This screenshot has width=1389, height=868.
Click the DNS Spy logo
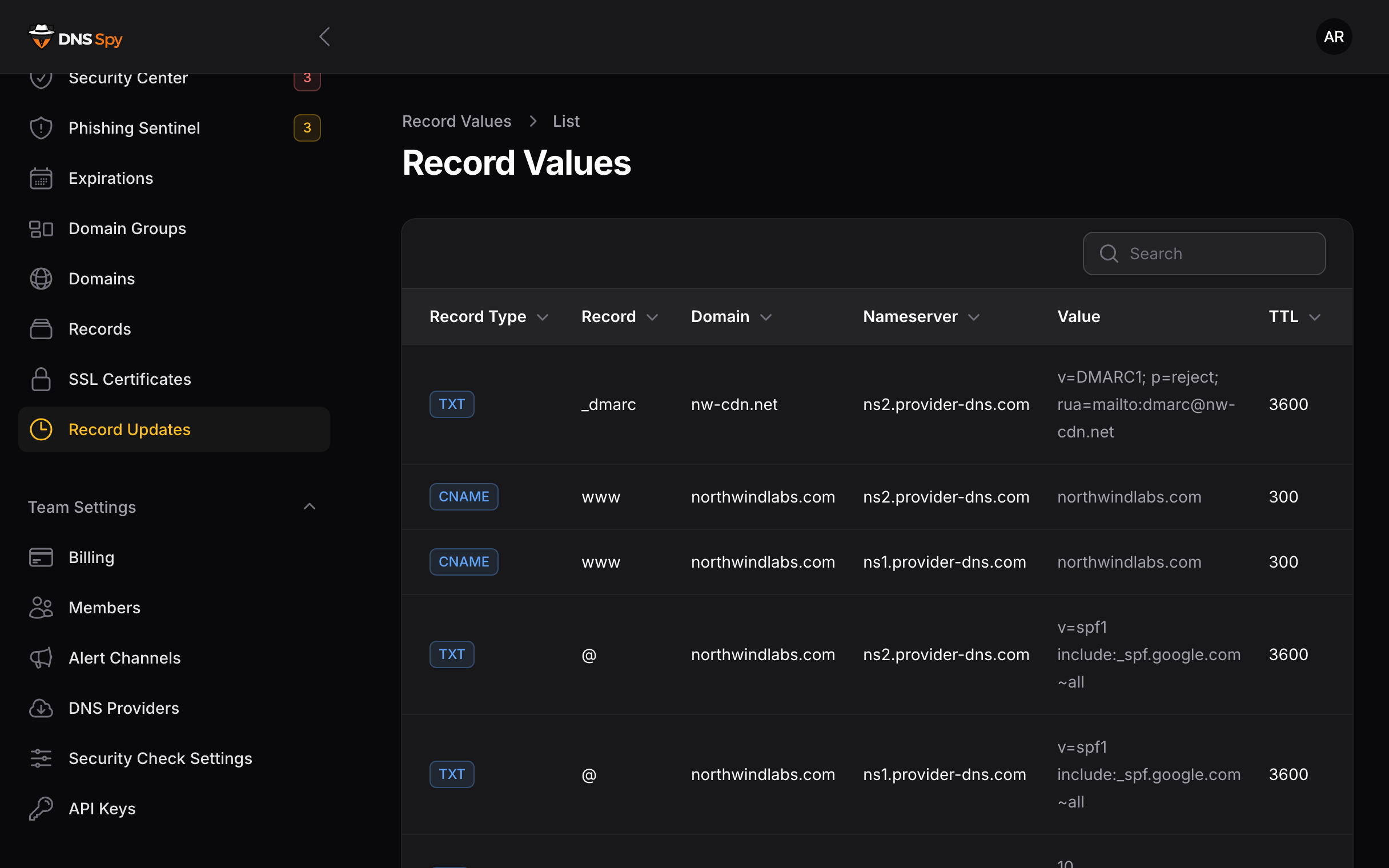pos(76,37)
